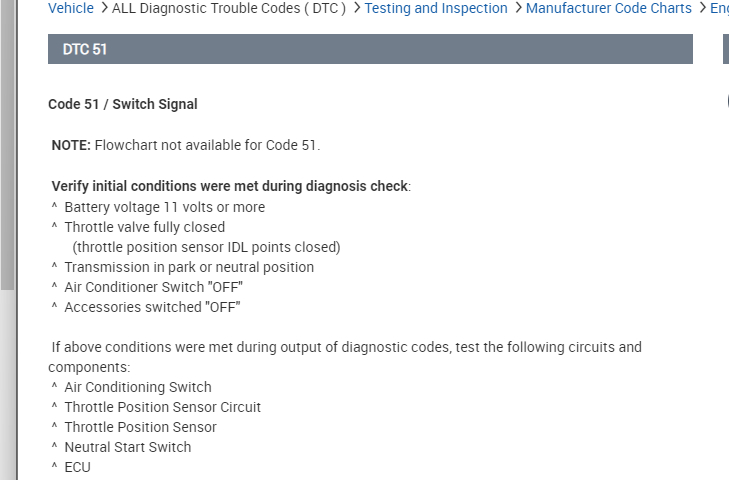Click the Air Conditioner Switch "OFF" line
The width and height of the screenshot is (729, 480).
153,287
